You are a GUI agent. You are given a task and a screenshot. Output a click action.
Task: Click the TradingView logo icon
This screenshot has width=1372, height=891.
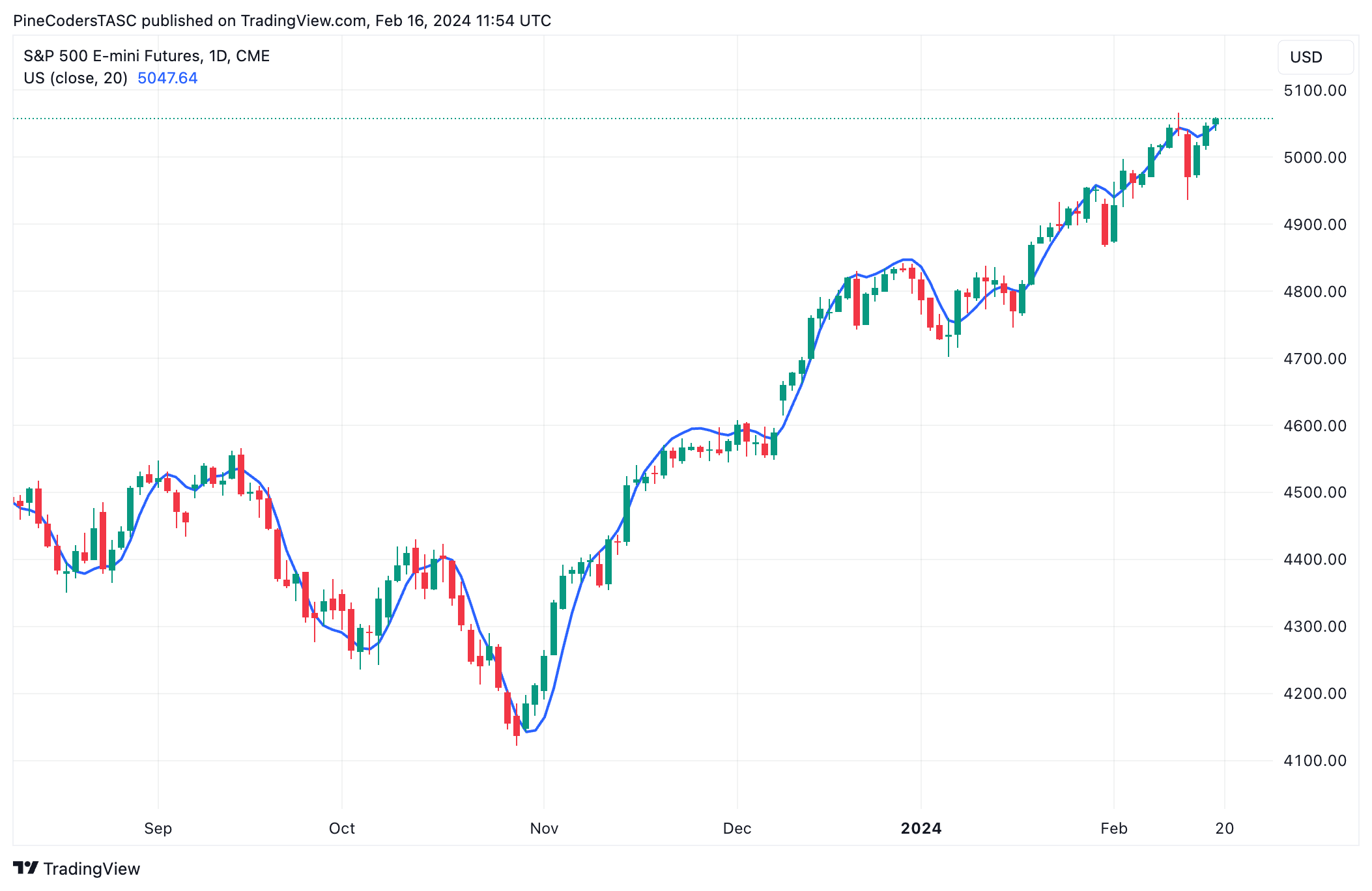pyautogui.click(x=25, y=868)
